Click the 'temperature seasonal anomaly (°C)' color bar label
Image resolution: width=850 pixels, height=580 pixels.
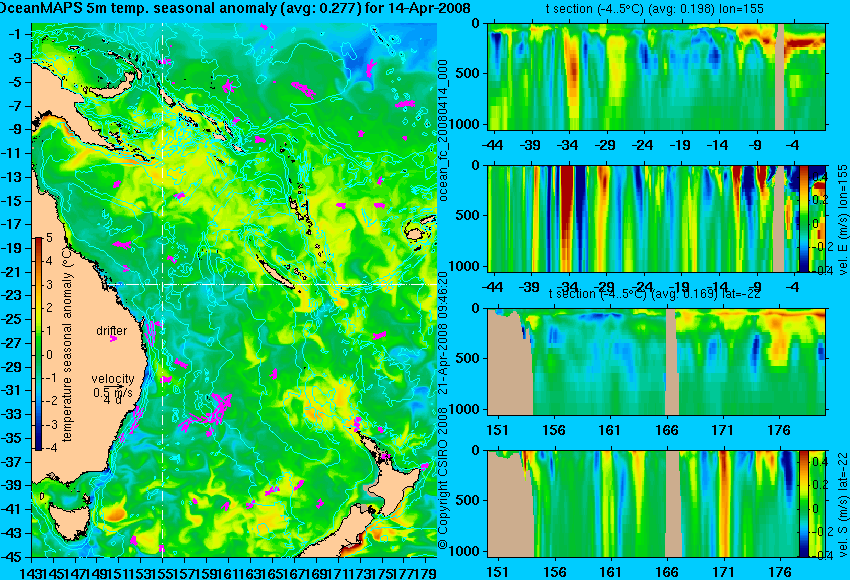[x=67, y=343]
